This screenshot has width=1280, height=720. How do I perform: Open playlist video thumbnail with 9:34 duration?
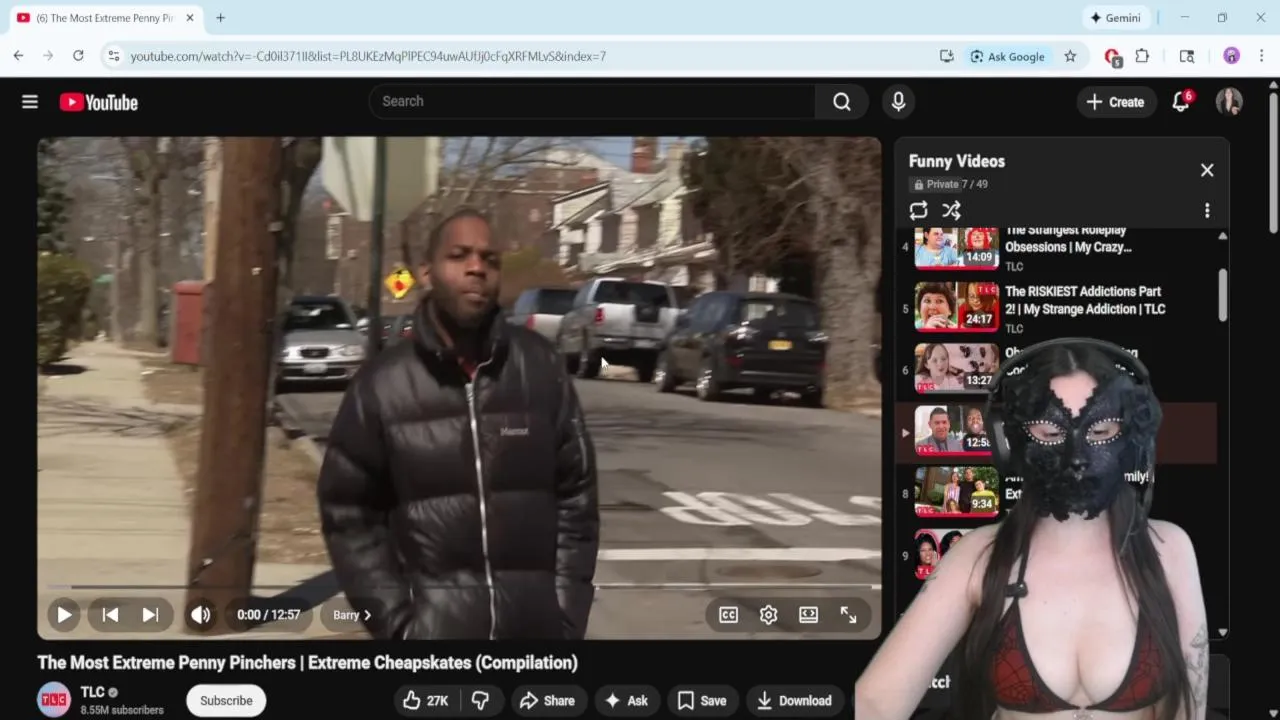[956, 491]
